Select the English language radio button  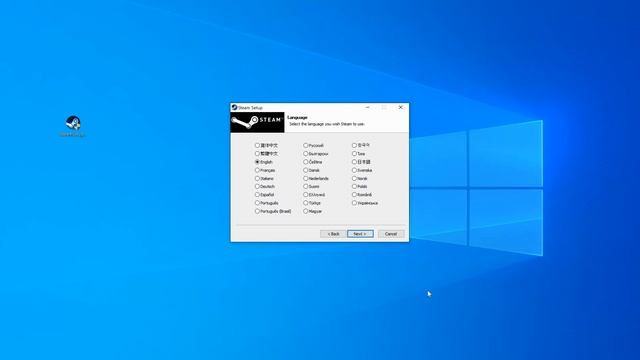(257, 162)
